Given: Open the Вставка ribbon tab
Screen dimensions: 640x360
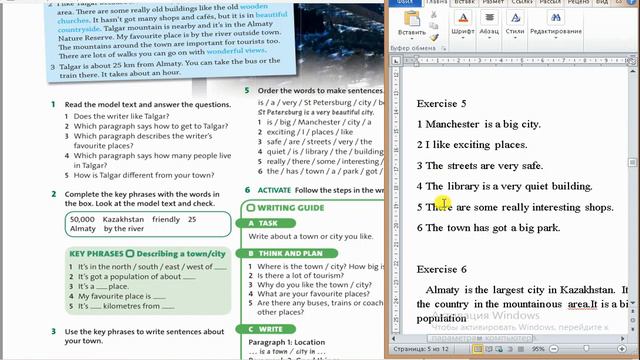Looking at the screenshot, I should tap(464, 2).
